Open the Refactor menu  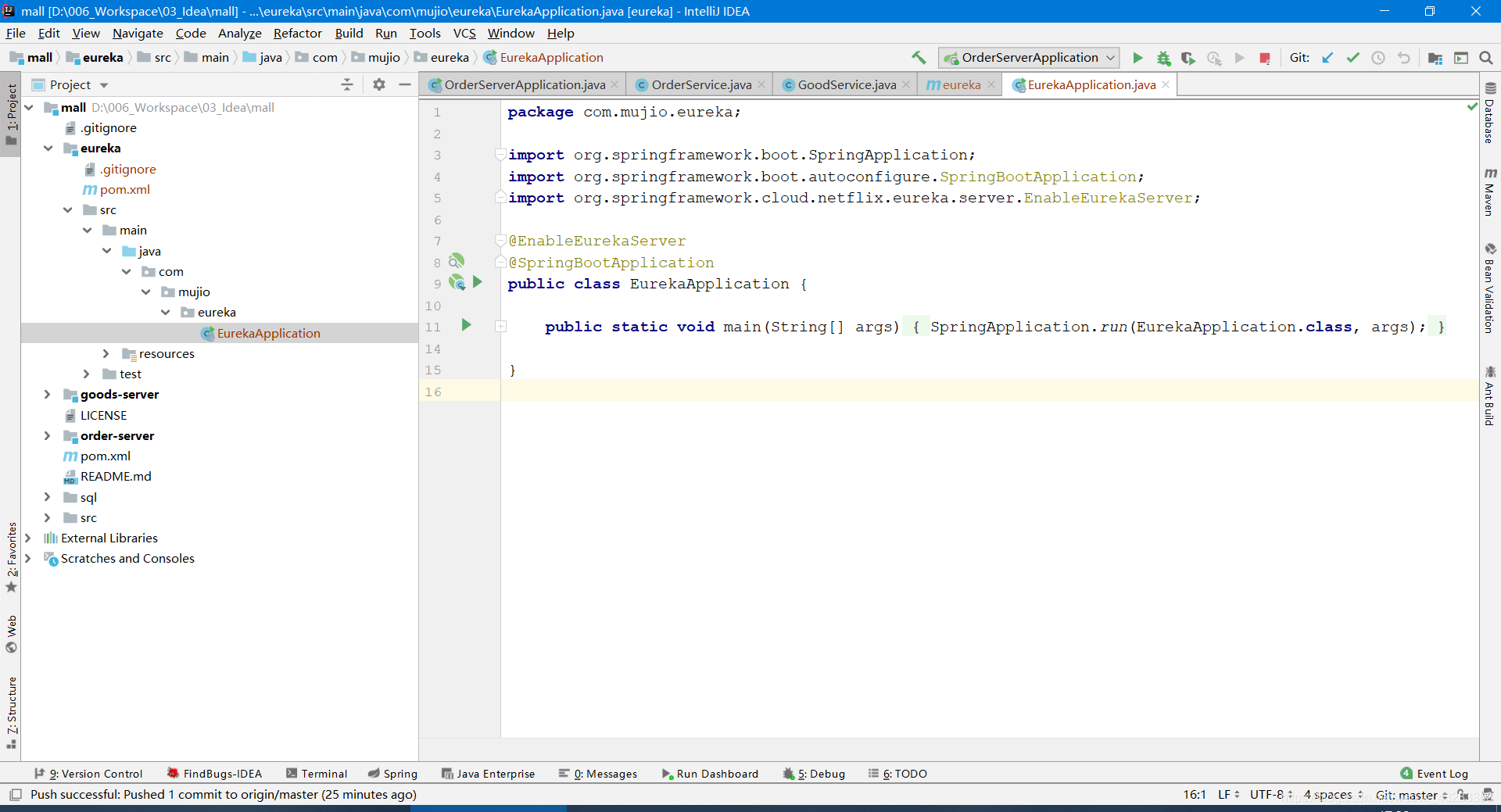(297, 33)
